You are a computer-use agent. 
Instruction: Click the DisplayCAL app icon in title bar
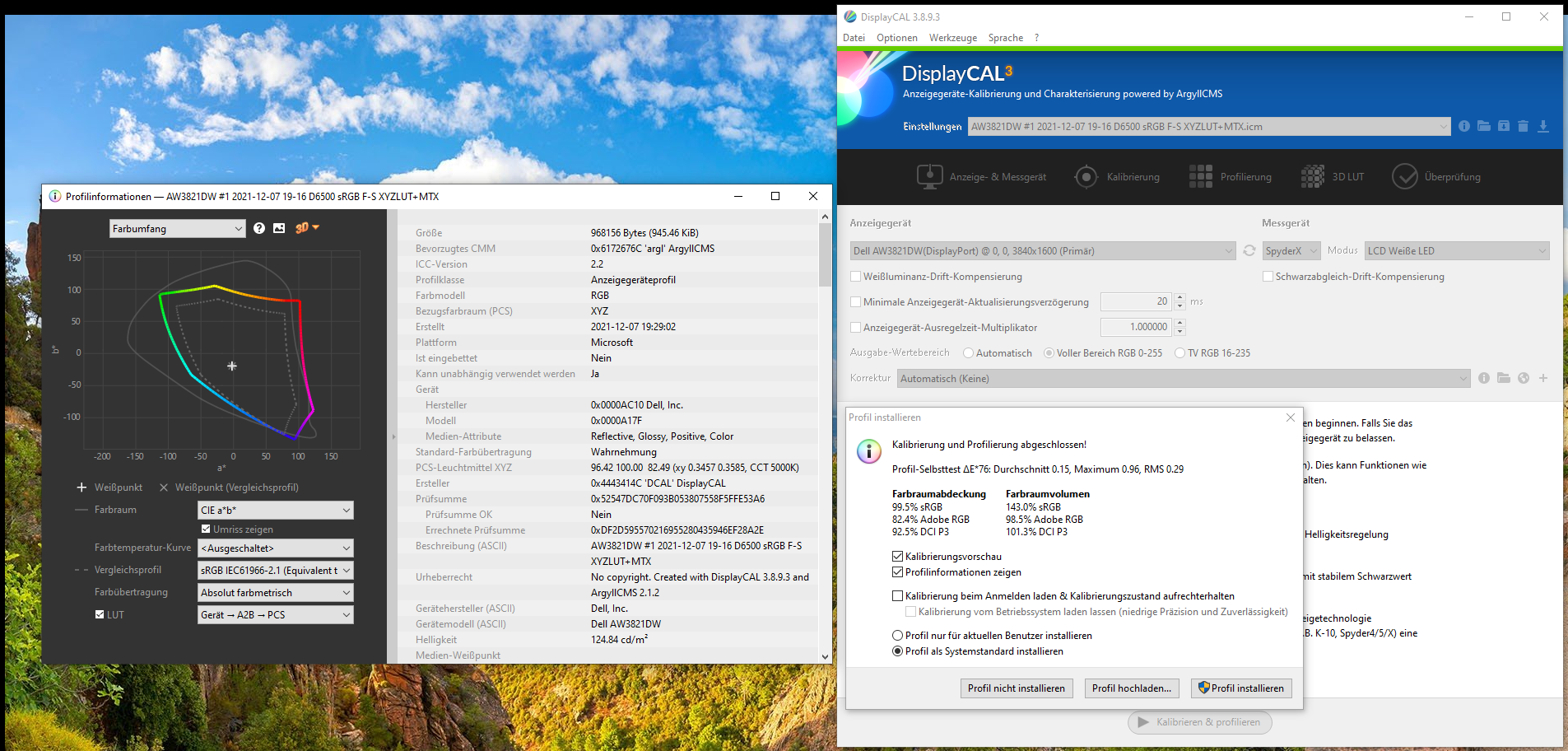point(850,16)
